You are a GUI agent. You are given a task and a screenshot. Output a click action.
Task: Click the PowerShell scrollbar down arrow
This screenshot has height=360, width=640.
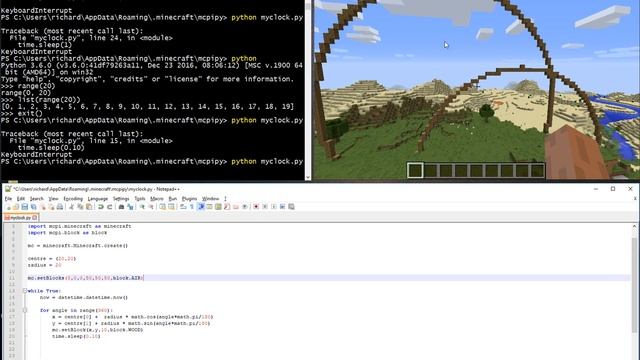point(308,177)
